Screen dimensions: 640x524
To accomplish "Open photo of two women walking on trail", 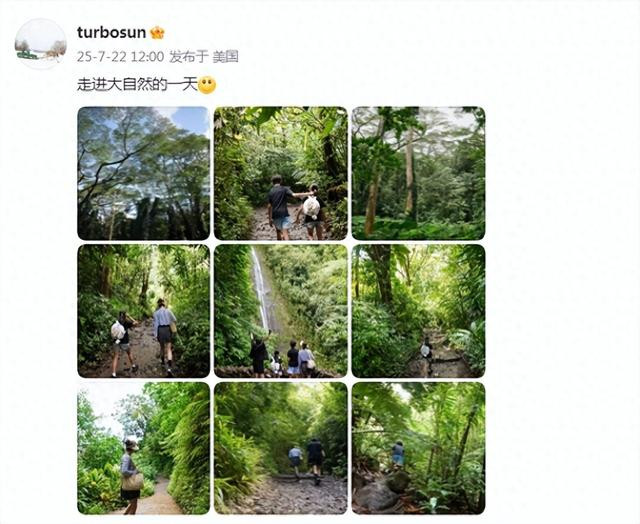I will point(144,311).
